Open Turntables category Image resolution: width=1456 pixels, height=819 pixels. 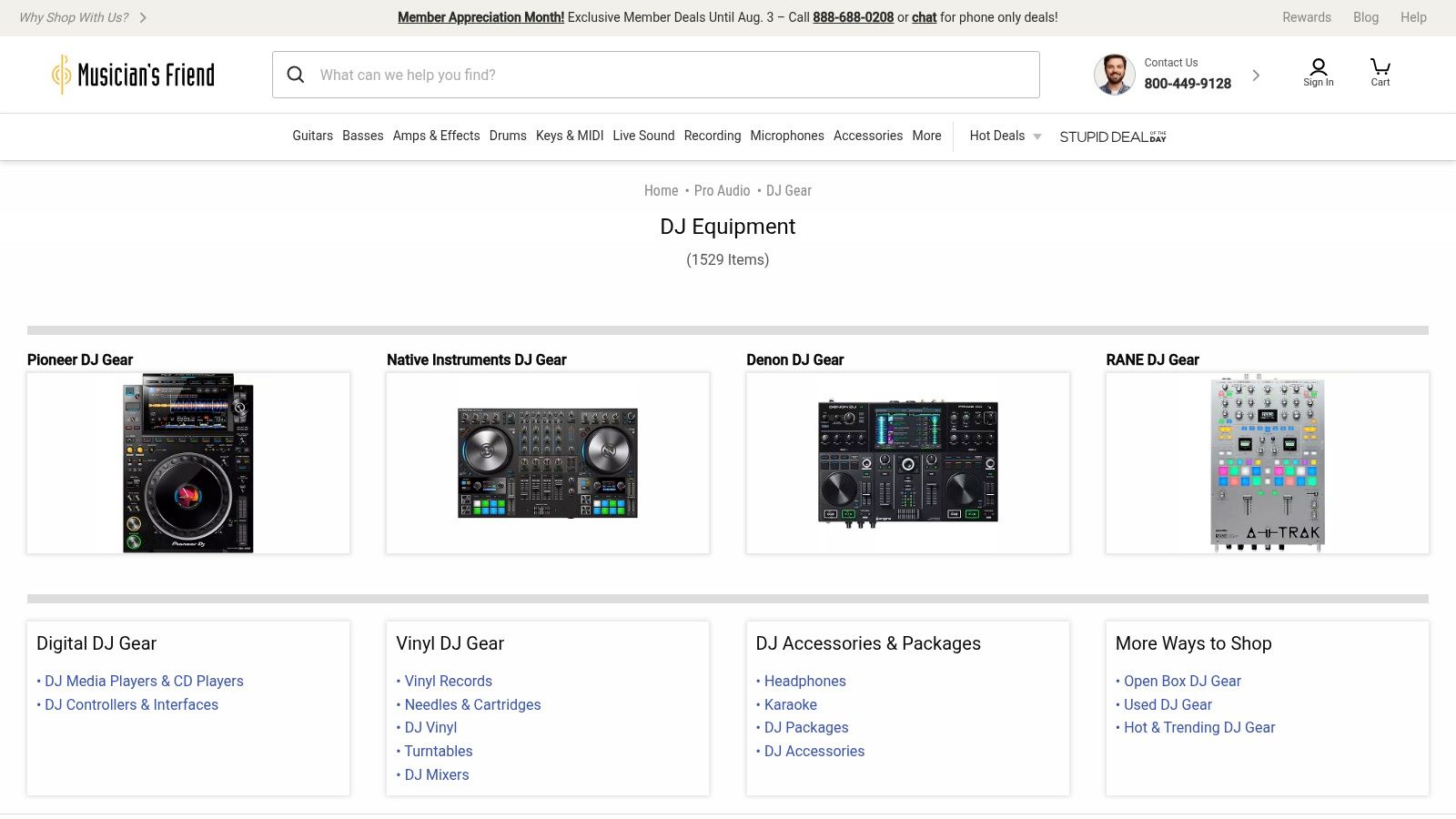438,751
